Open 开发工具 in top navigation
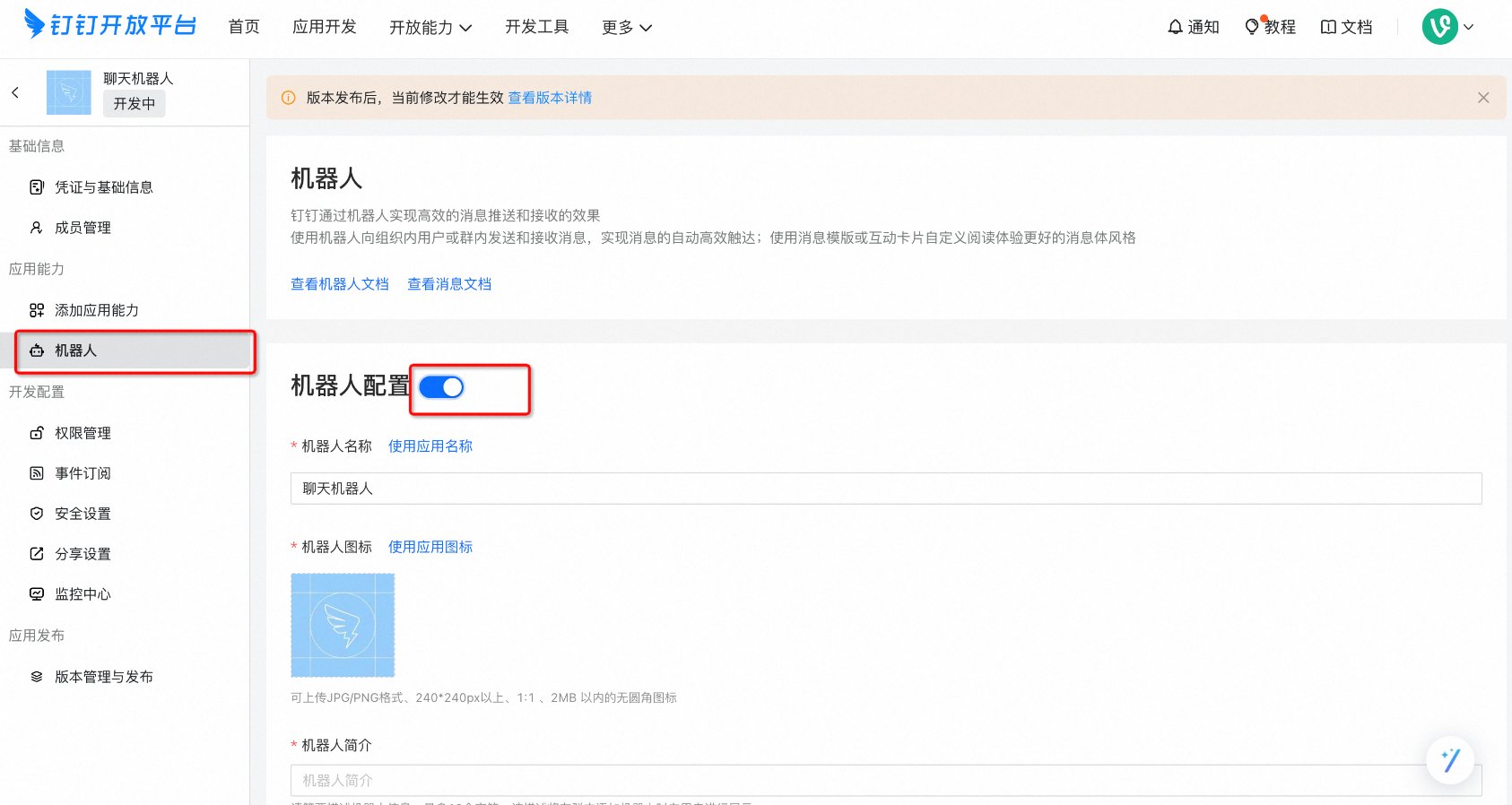Screen dimensions: 1512x805 coord(537,27)
